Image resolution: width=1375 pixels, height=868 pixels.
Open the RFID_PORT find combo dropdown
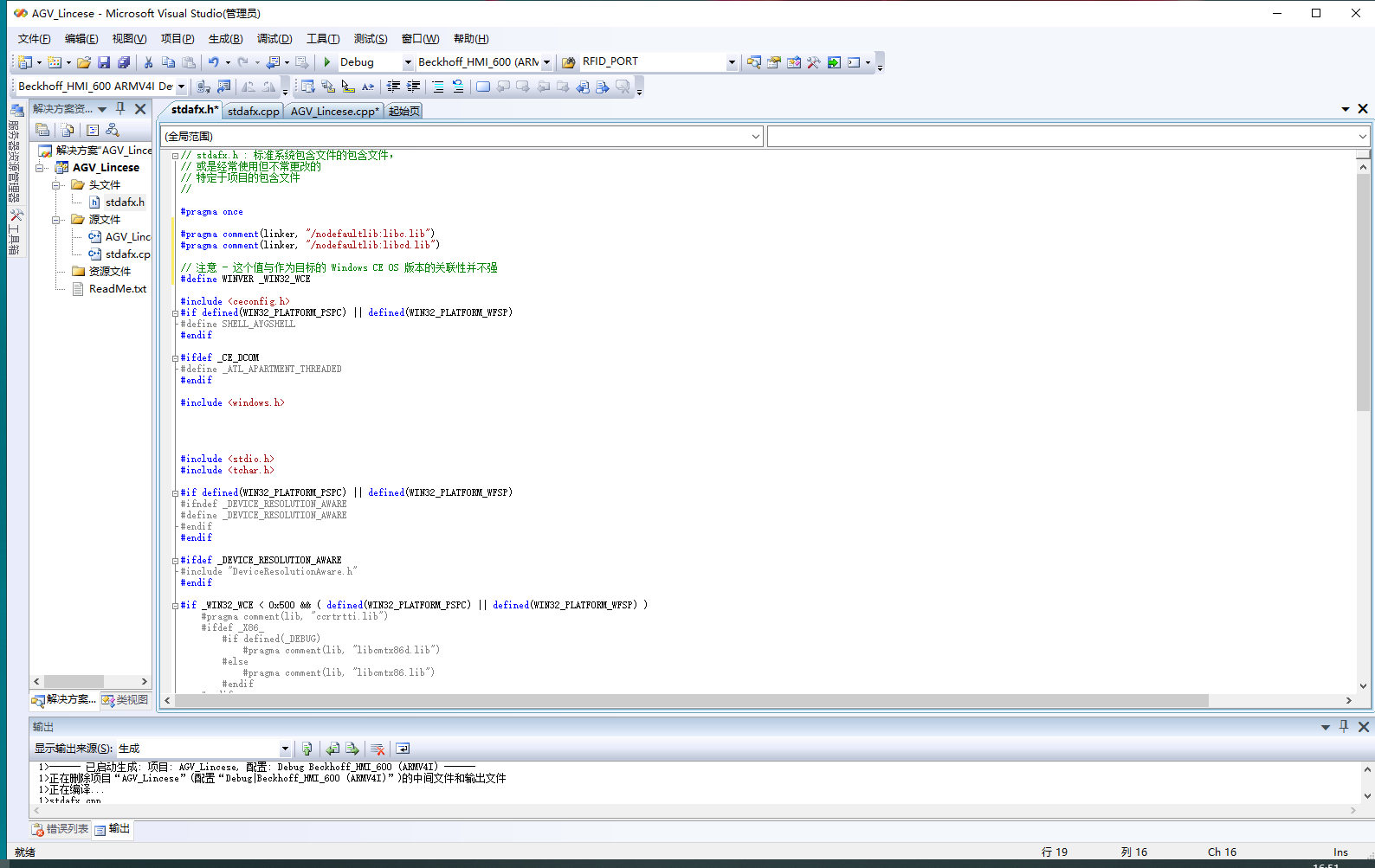[x=732, y=62]
